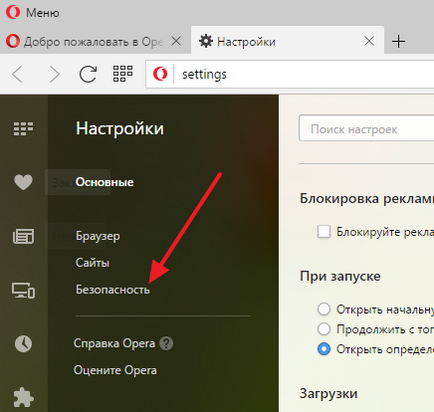Image resolution: width=434 pixels, height=412 pixels.
Task: Open bookmarks via the heart sidebar icon
Action: pos(23,182)
